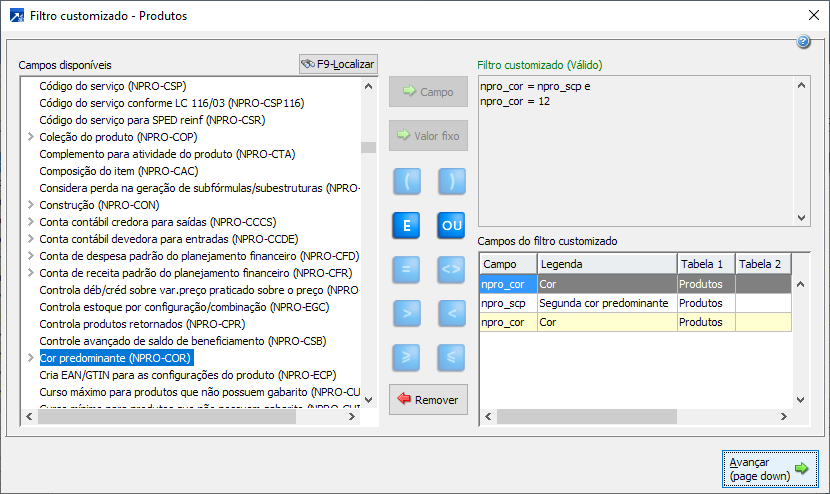Insert the equals operator
Viewport: 830px width, 494px height.
point(407,270)
